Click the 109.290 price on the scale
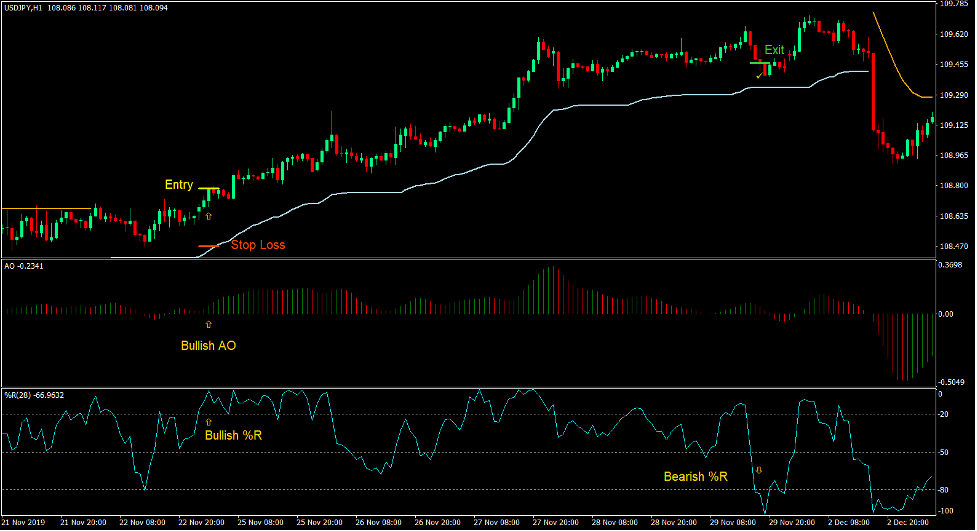 (x=950, y=95)
